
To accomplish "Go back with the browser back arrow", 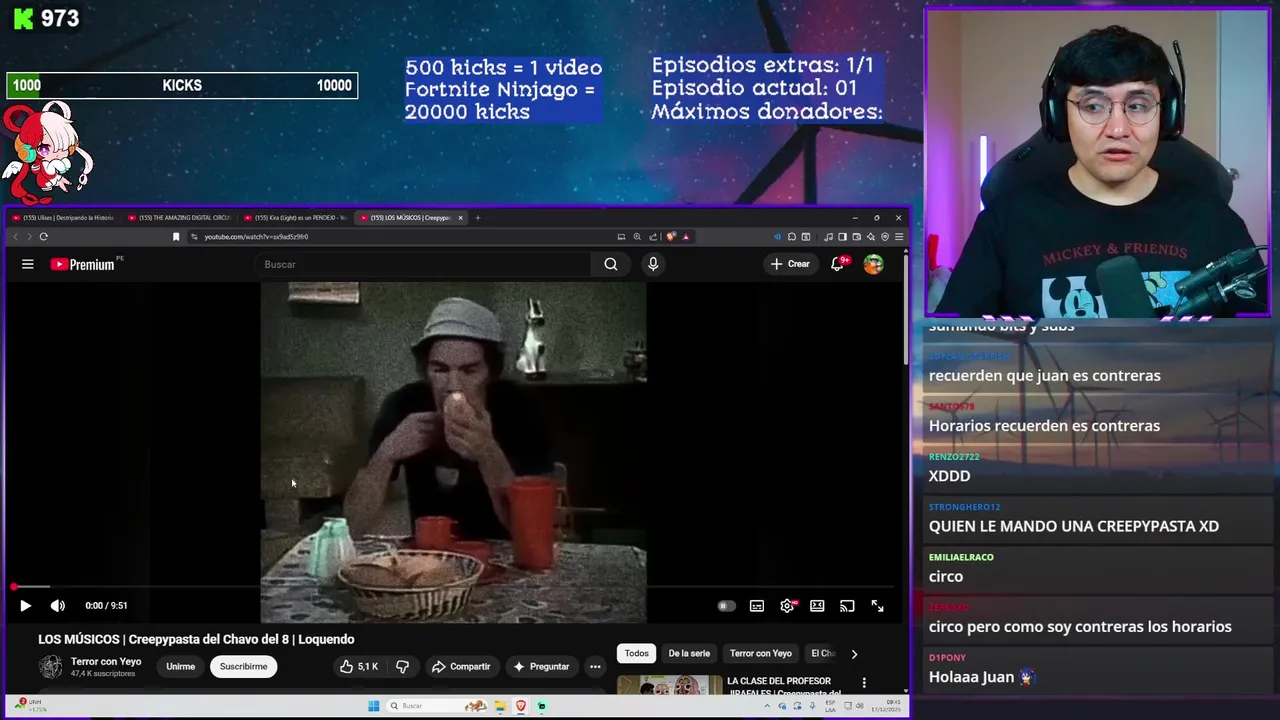I will click(15, 237).
